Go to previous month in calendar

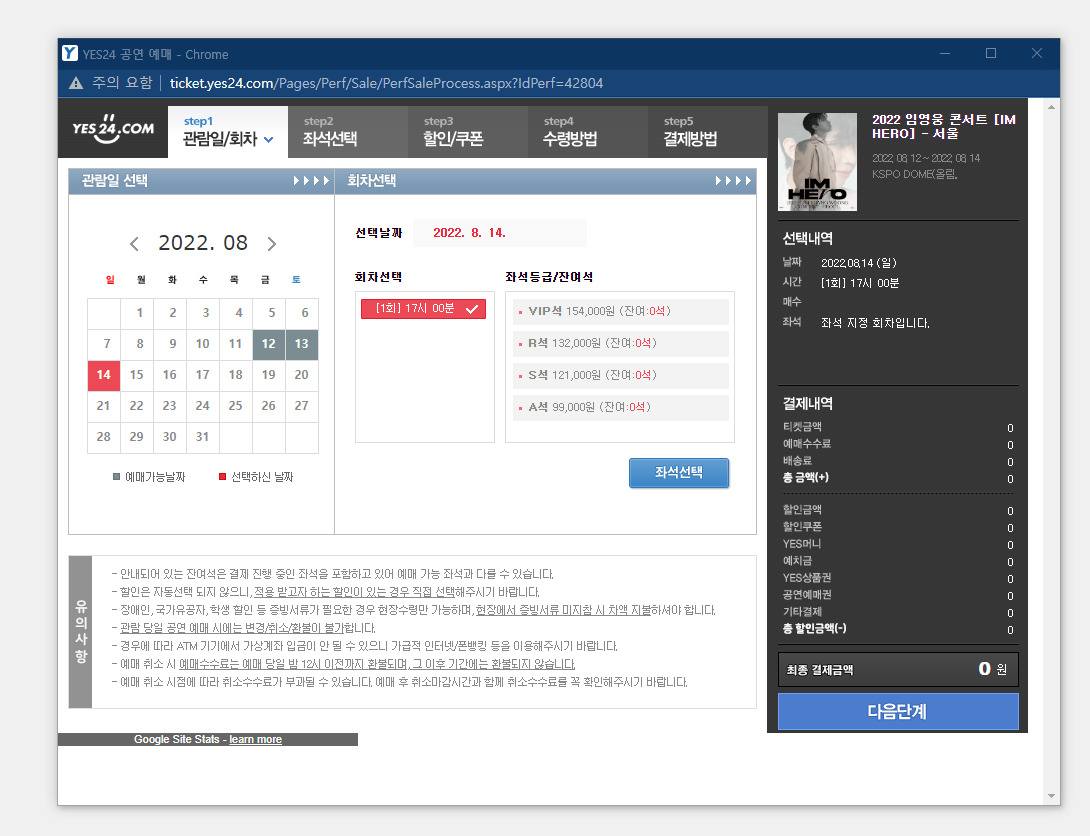click(134, 244)
